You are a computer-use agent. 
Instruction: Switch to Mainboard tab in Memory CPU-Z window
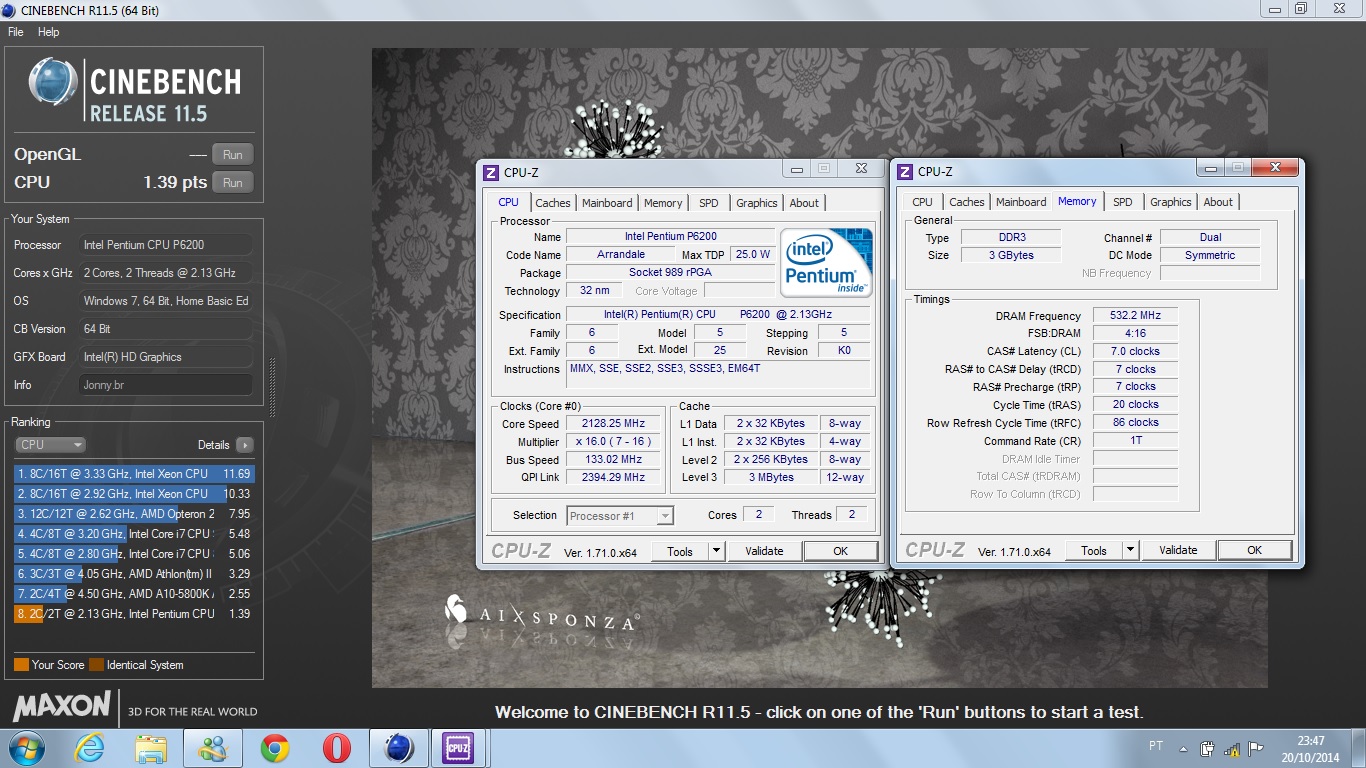coord(1021,202)
